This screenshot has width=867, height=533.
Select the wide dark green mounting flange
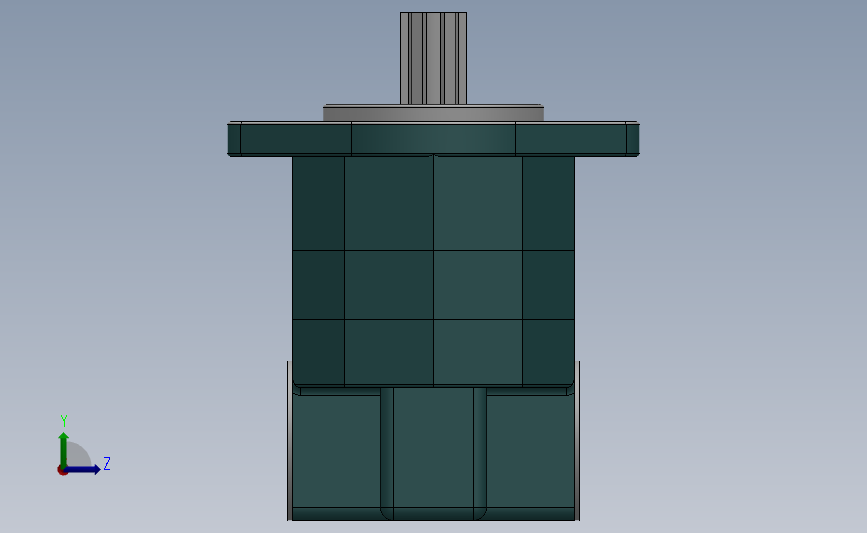point(434,139)
